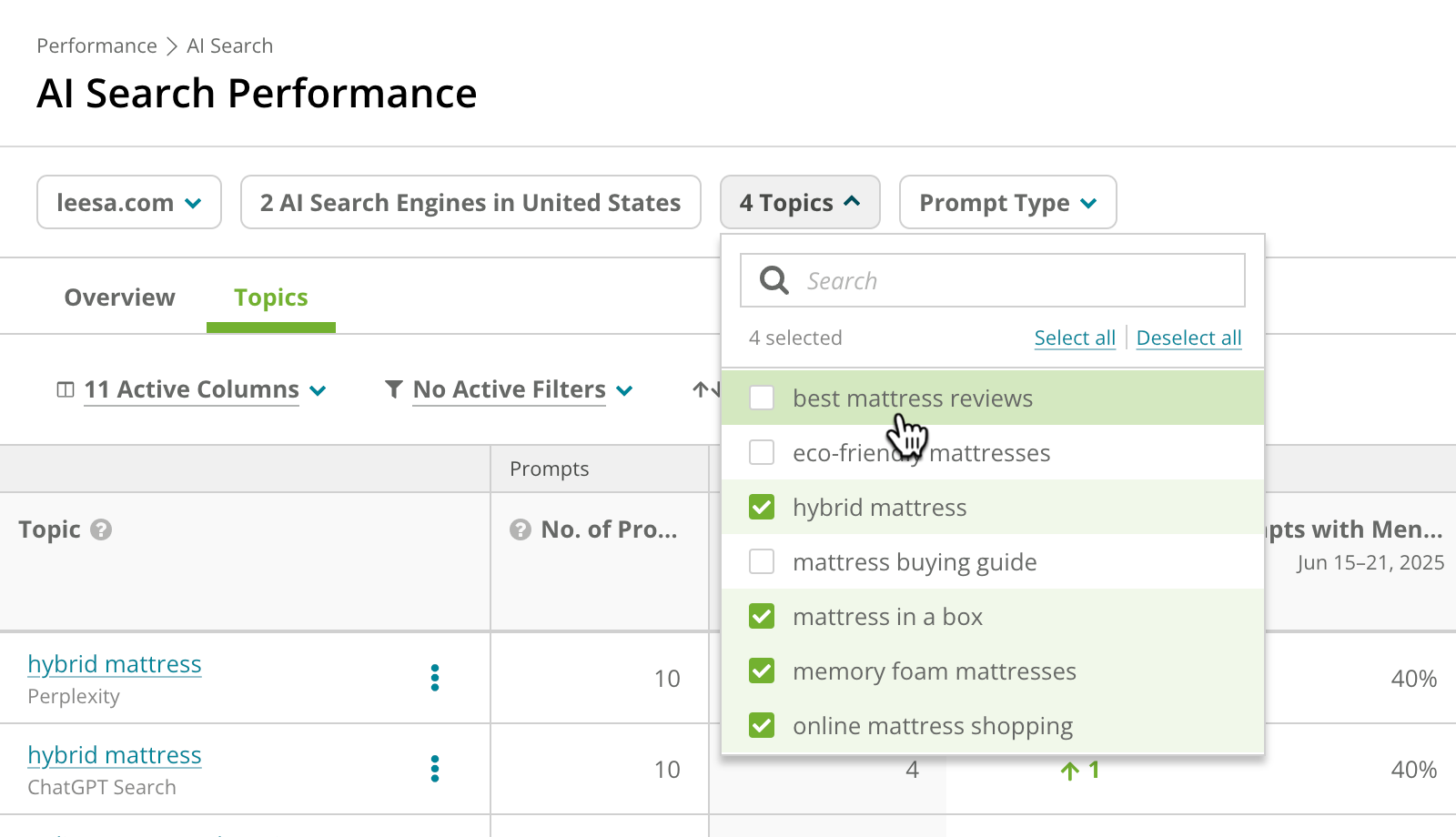Click the 40% value in the ChatGPT Search row
This screenshot has height=837, width=1456.
tap(1414, 770)
